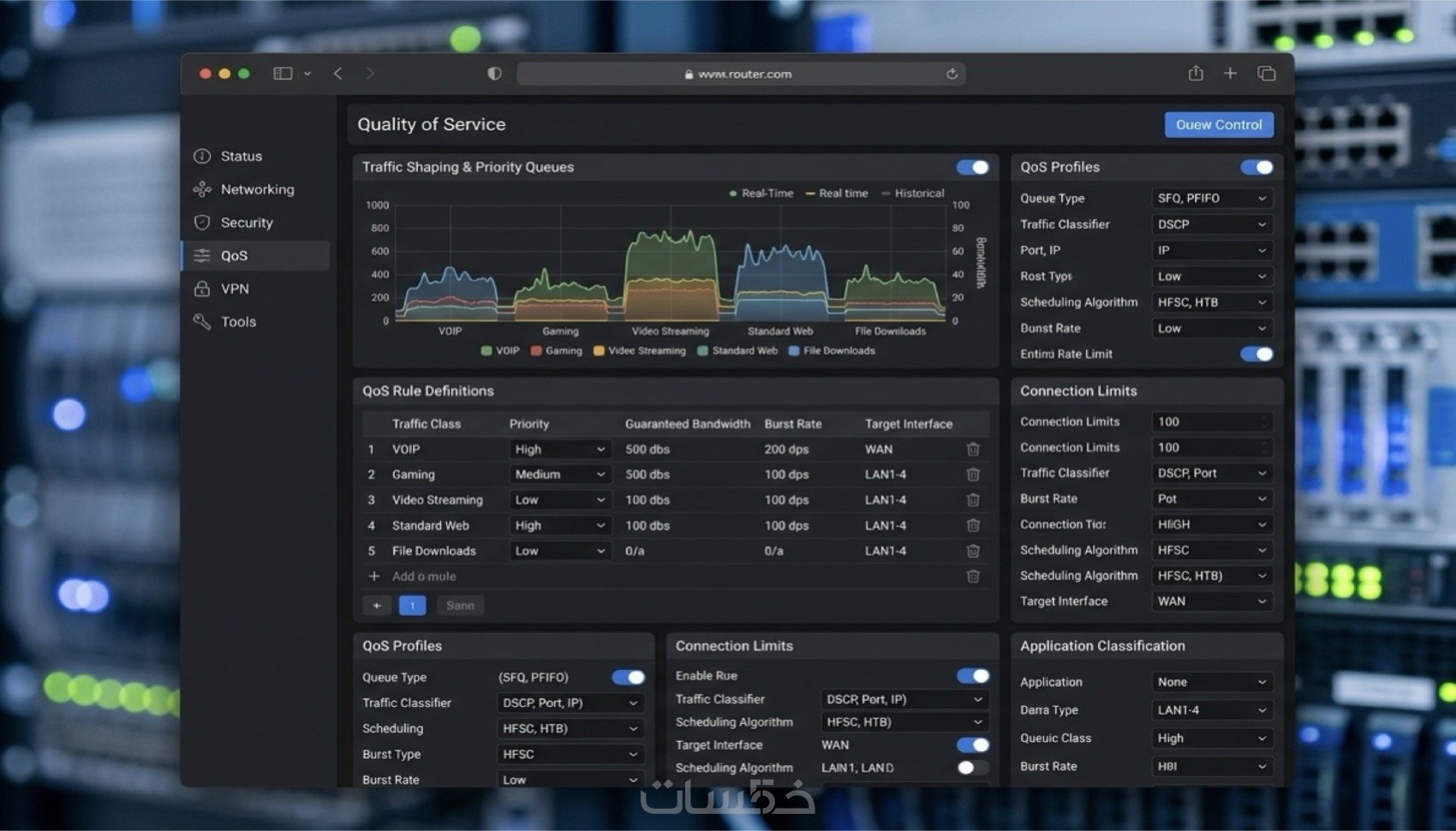Delete the Video Streaming rule
The width and height of the screenshot is (1456, 831).
tap(973, 500)
